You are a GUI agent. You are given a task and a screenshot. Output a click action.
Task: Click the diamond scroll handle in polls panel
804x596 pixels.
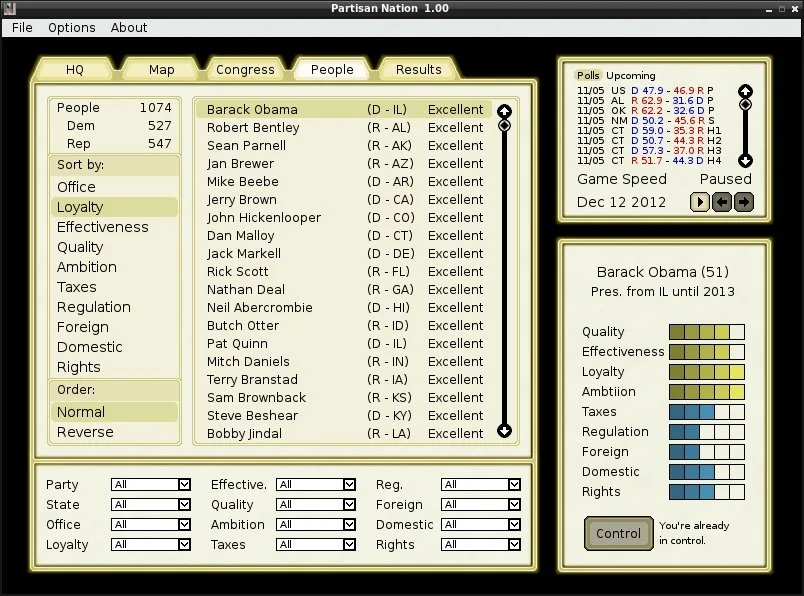(744, 104)
